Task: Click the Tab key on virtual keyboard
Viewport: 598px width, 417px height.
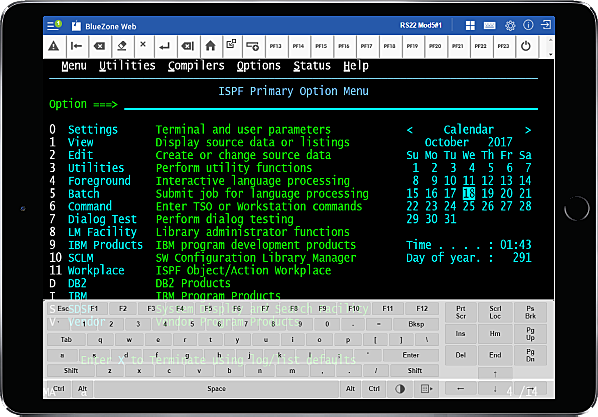Action: tap(66, 340)
